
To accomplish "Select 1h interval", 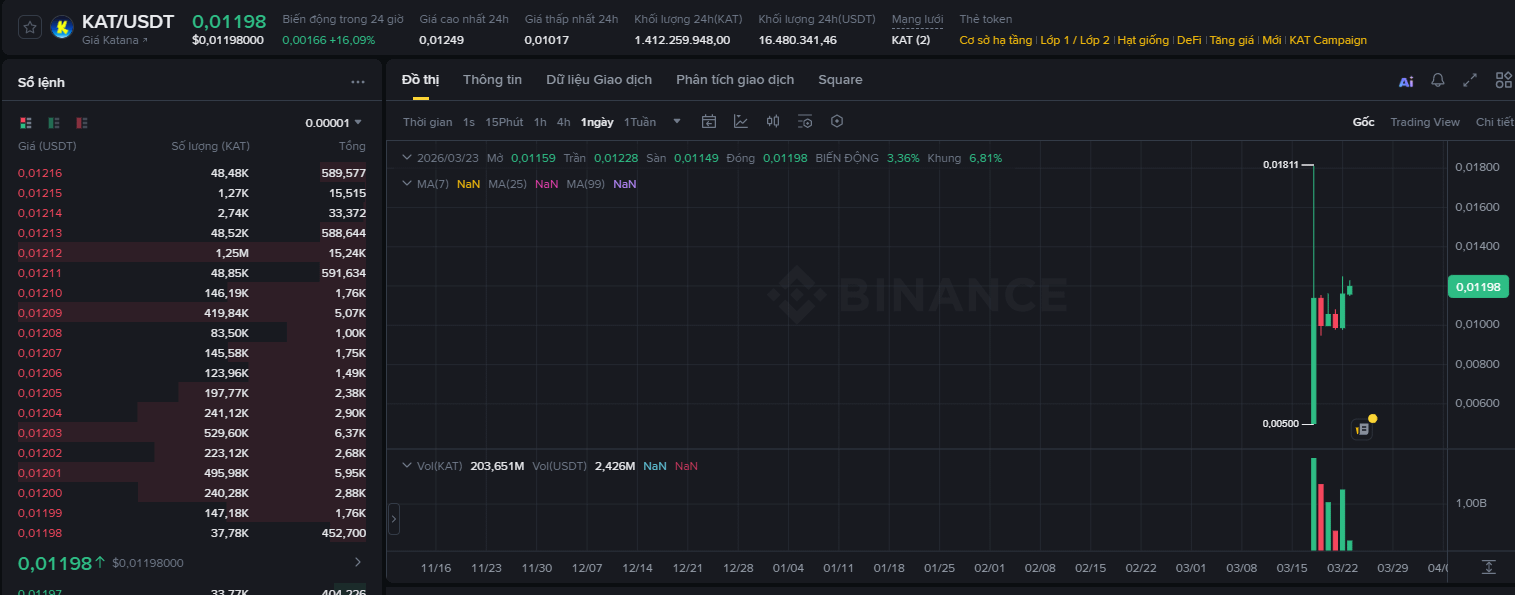I will [540, 122].
